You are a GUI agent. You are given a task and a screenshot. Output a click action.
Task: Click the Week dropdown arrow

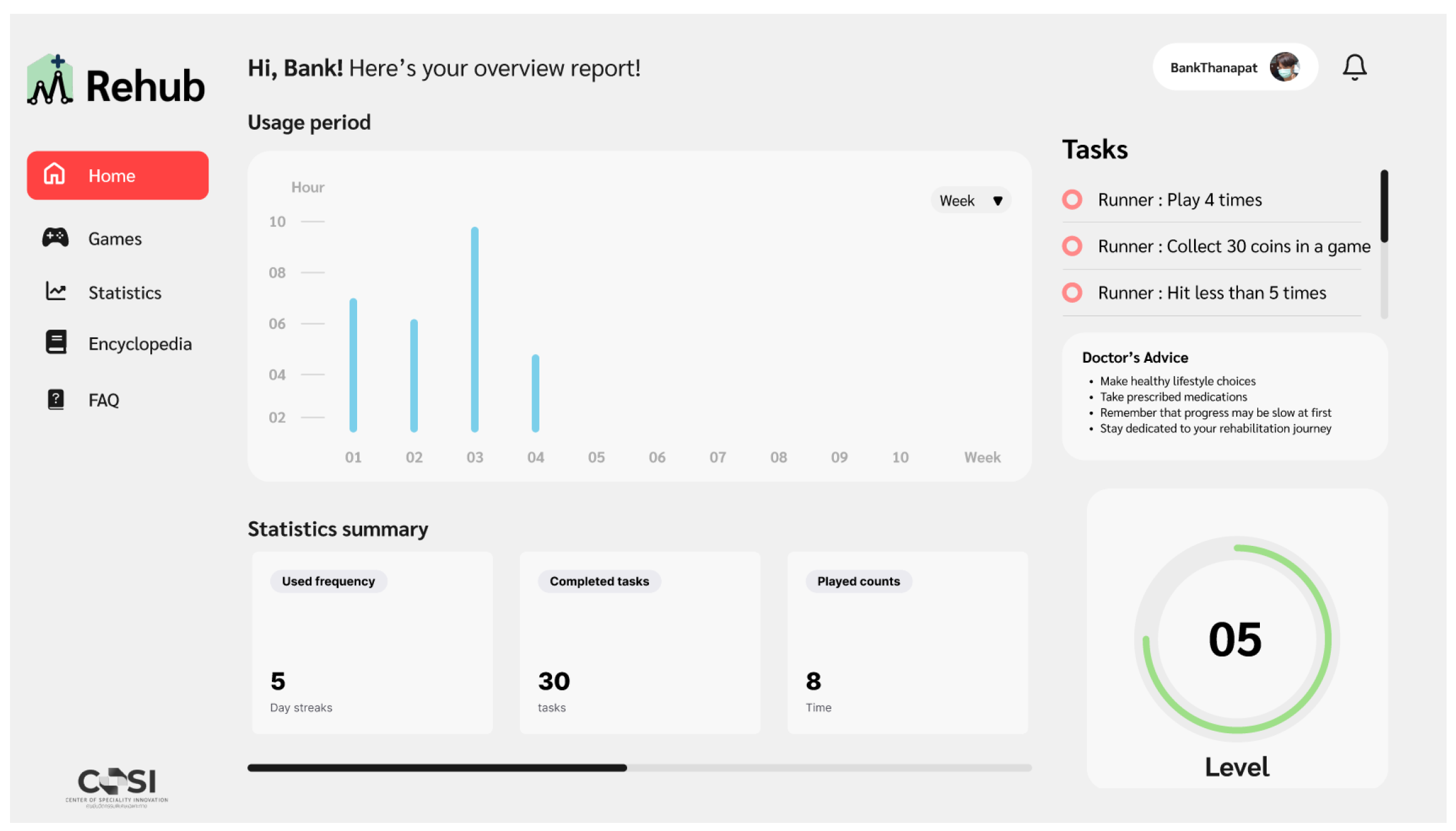tap(997, 201)
